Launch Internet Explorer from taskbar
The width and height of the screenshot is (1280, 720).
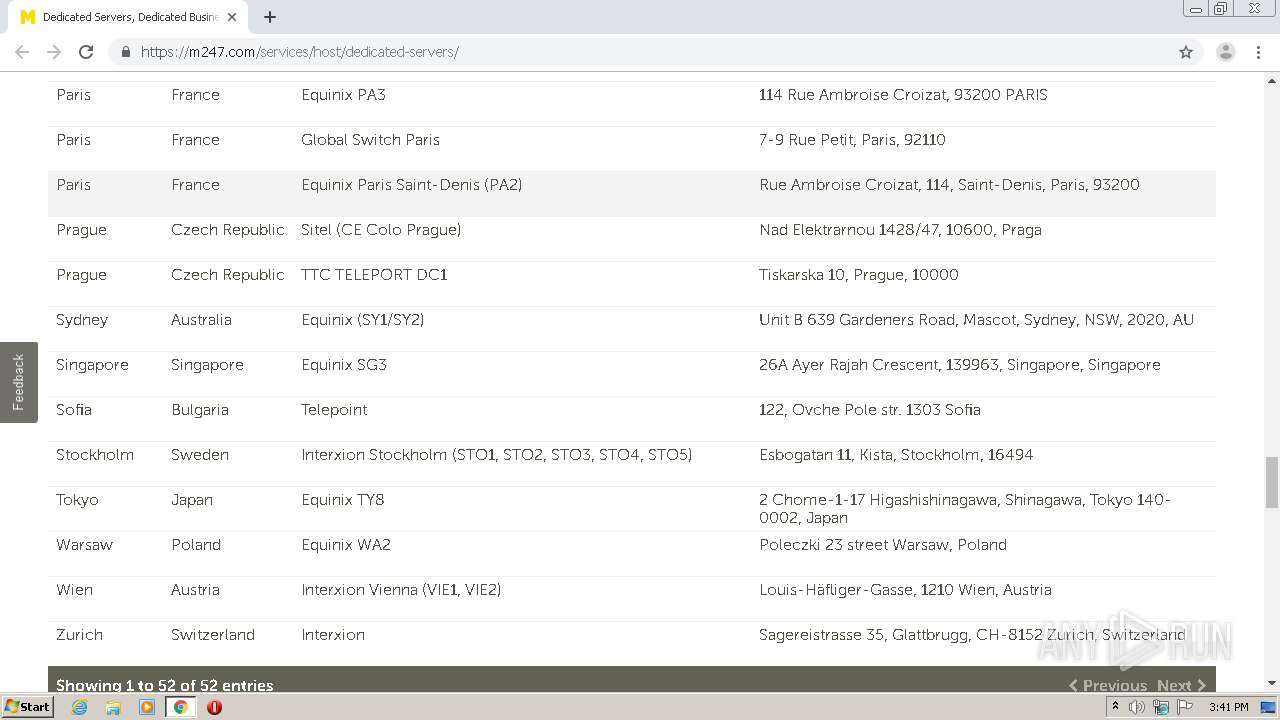tap(79, 707)
